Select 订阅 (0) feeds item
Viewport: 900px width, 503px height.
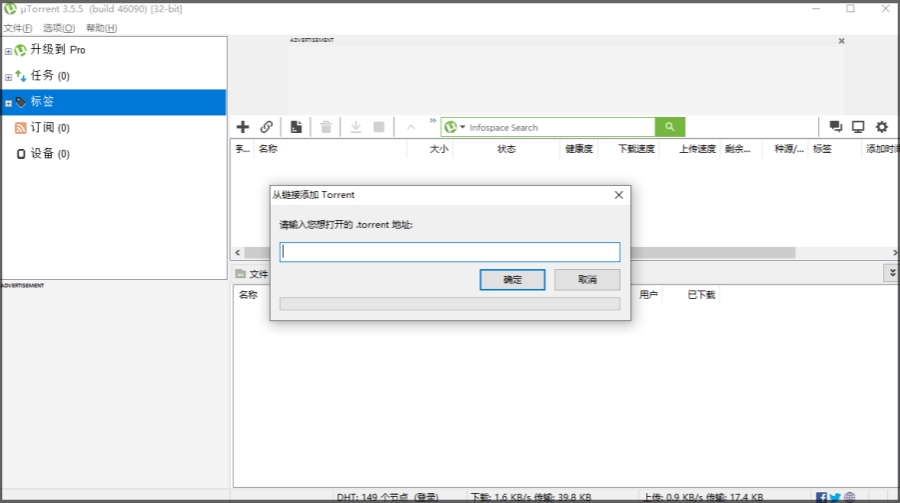pos(50,127)
